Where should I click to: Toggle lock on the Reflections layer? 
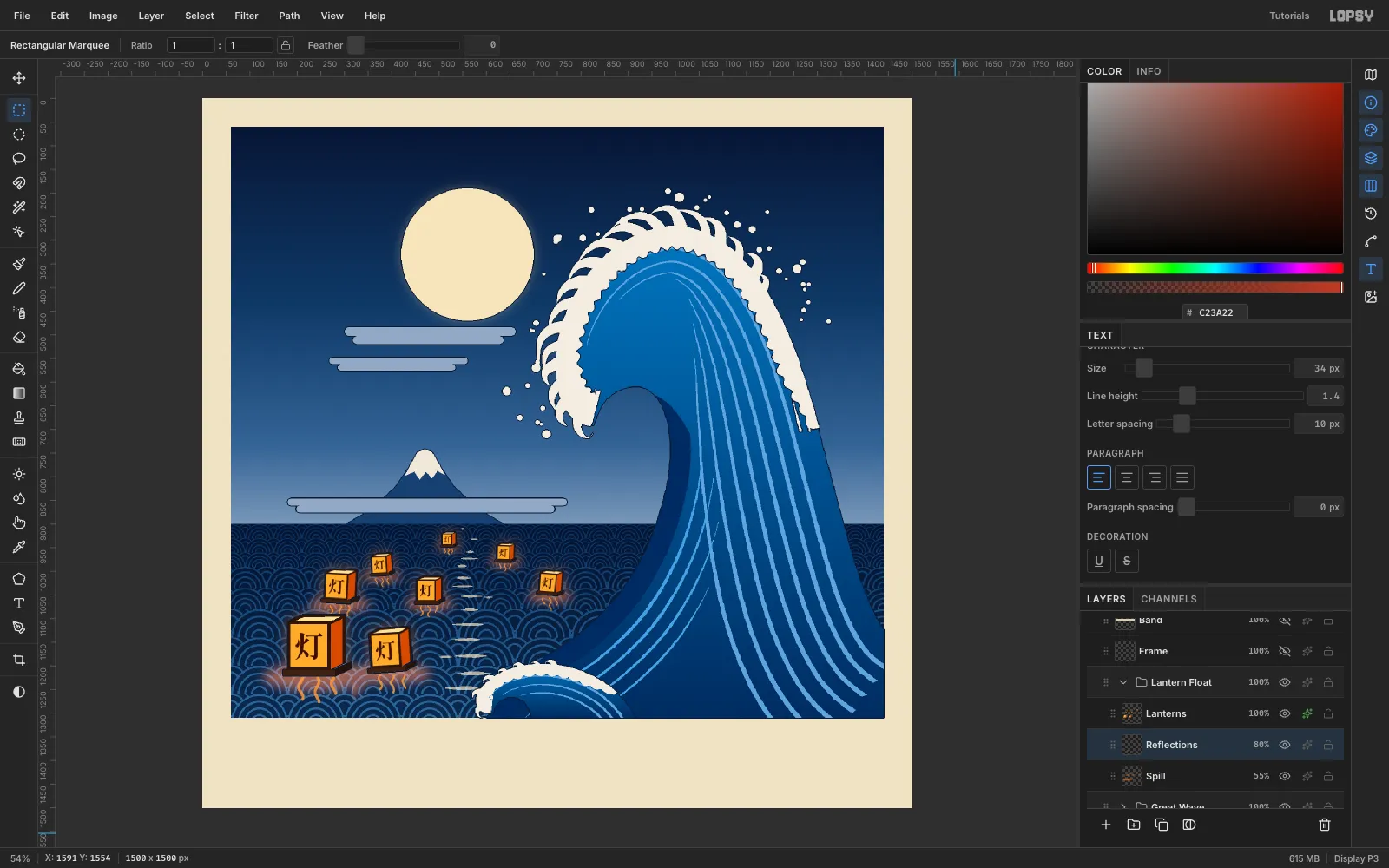pyautogui.click(x=1328, y=745)
